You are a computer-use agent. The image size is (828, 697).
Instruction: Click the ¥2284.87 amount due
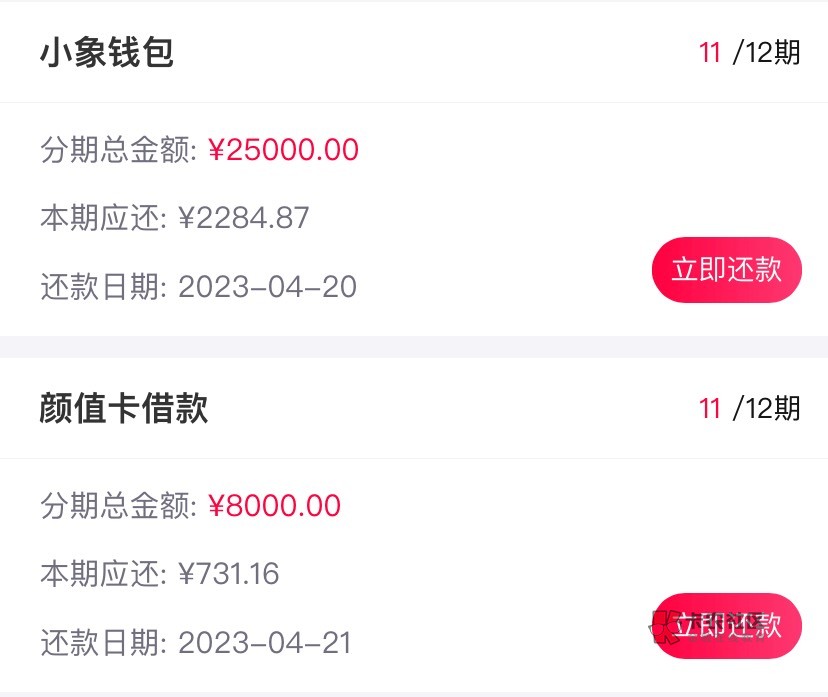[244, 218]
